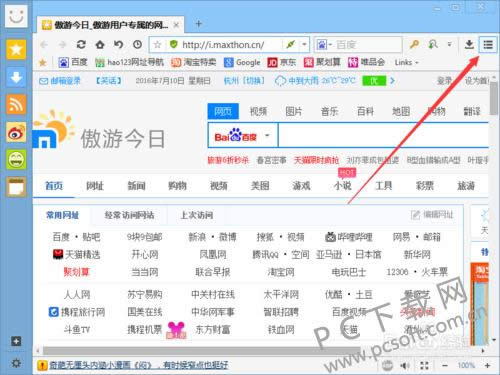Go forward to next page

[x=62, y=44]
